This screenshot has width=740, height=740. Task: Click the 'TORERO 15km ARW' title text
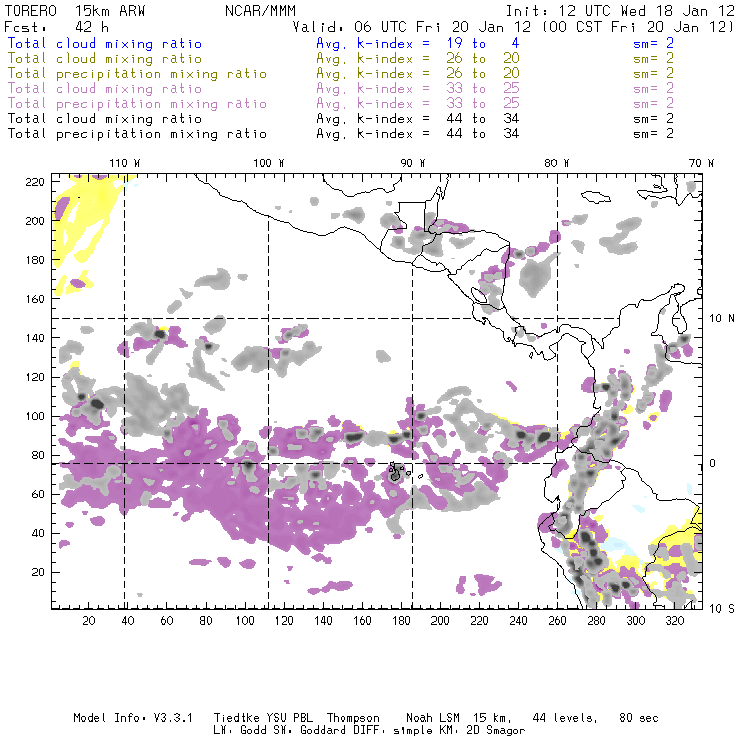[75, 11]
